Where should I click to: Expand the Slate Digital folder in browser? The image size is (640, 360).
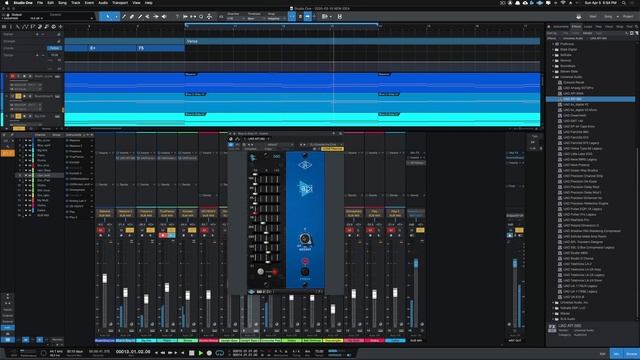pyautogui.click(x=553, y=49)
